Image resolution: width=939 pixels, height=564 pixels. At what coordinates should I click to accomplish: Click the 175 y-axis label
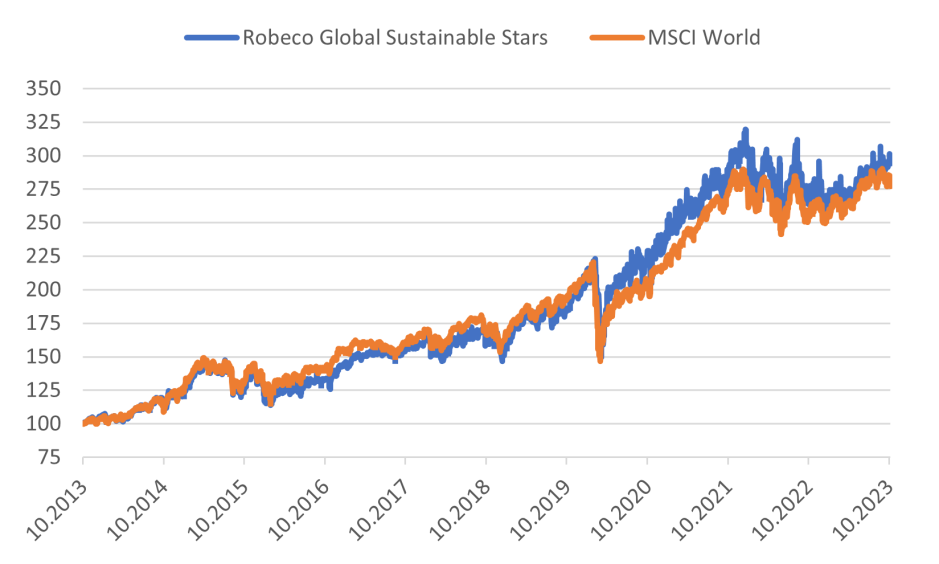[x=43, y=323]
